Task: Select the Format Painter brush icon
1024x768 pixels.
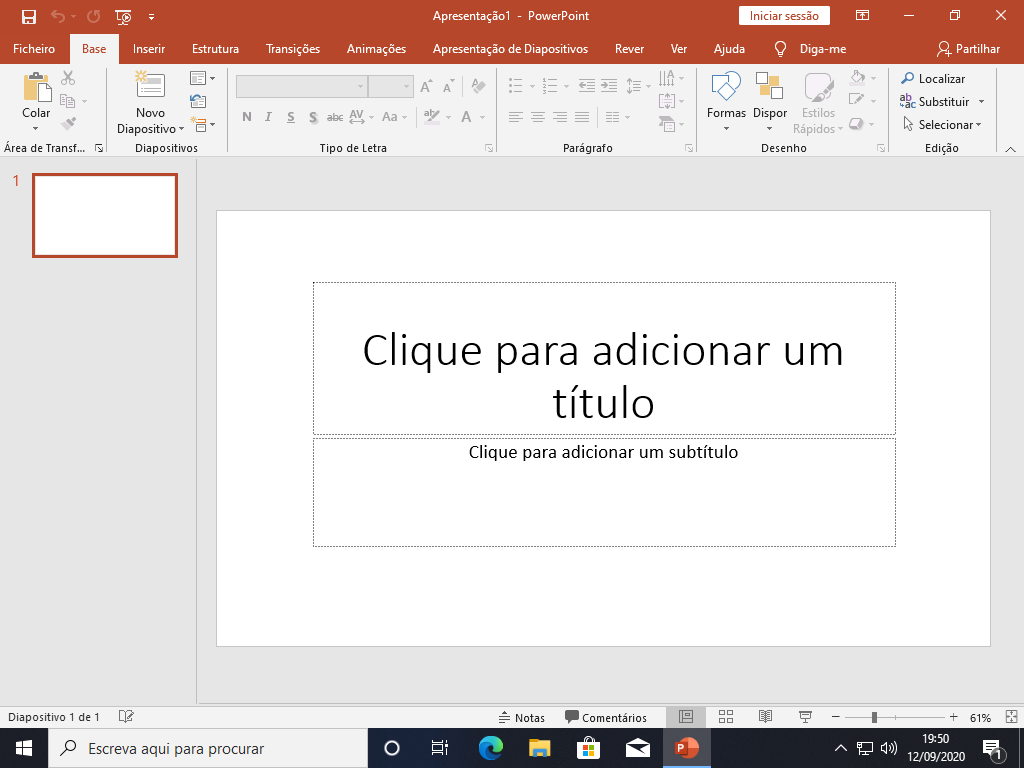Action: point(68,123)
